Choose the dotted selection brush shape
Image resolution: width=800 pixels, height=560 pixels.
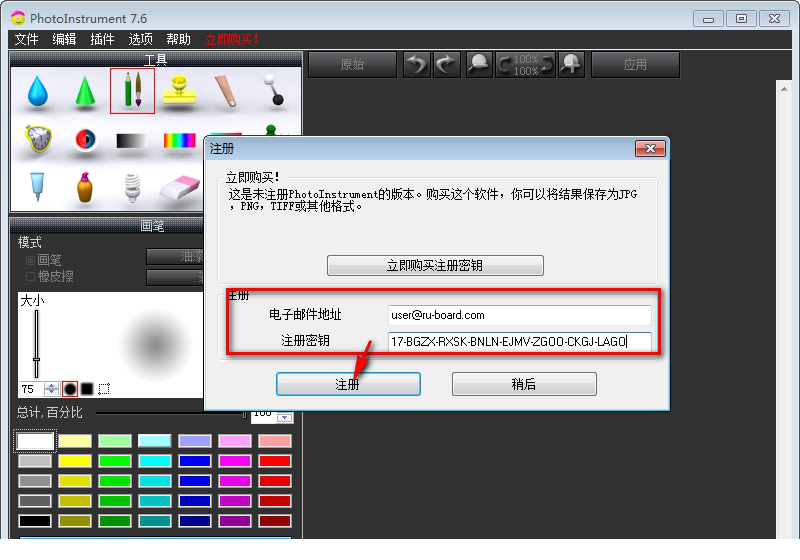coord(104,389)
